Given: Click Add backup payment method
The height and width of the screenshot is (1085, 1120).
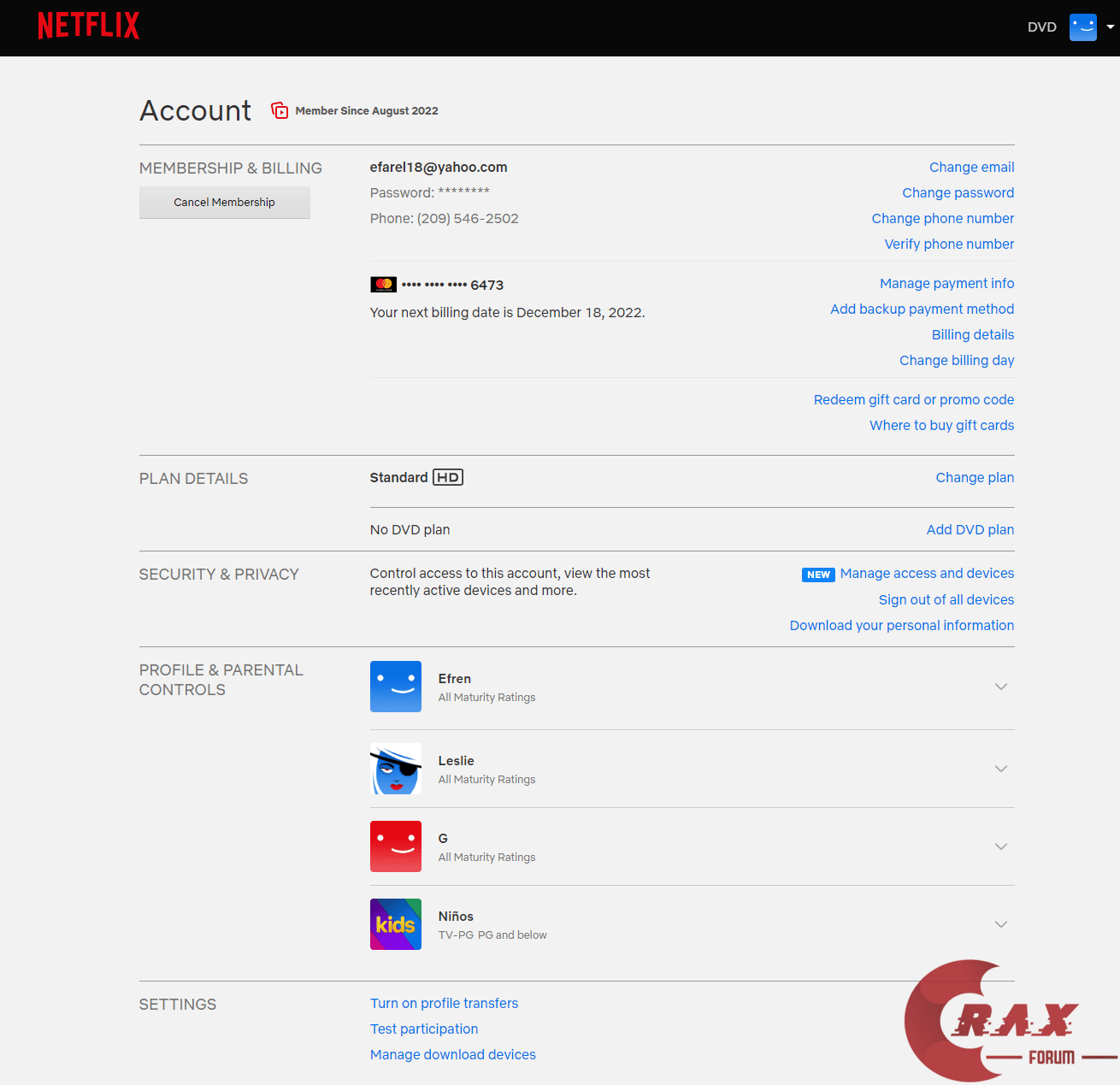Looking at the screenshot, I should tap(923, 310).
